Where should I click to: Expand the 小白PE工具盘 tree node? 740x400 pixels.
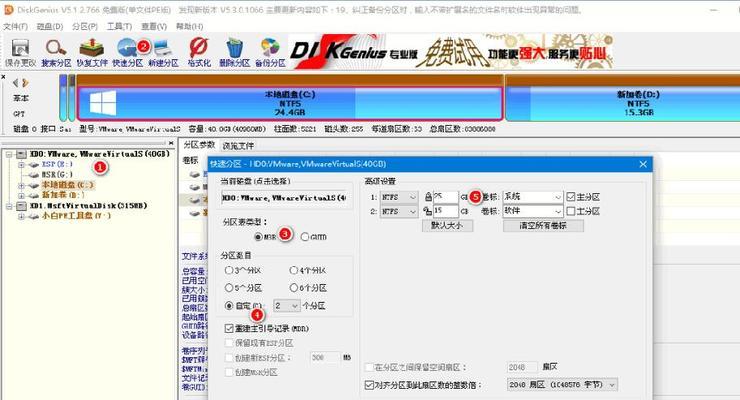21,216
